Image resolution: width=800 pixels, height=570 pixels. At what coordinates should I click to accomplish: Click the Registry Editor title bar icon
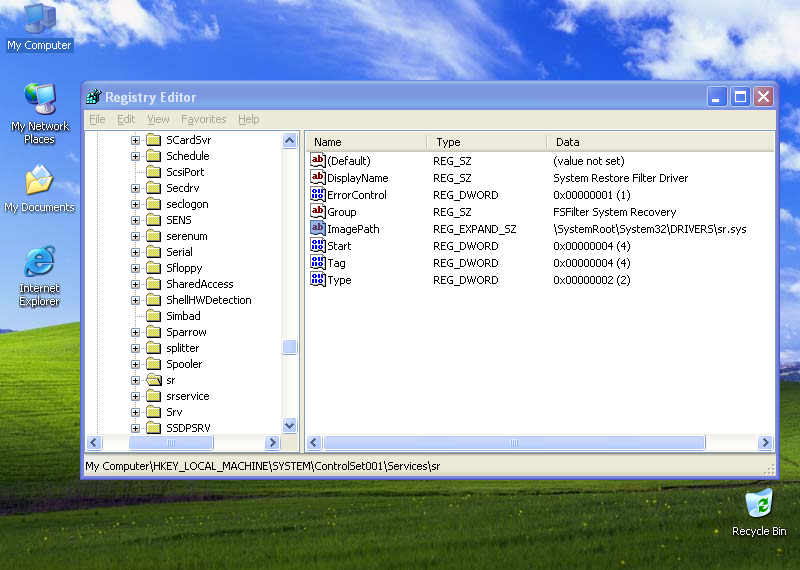94,96
